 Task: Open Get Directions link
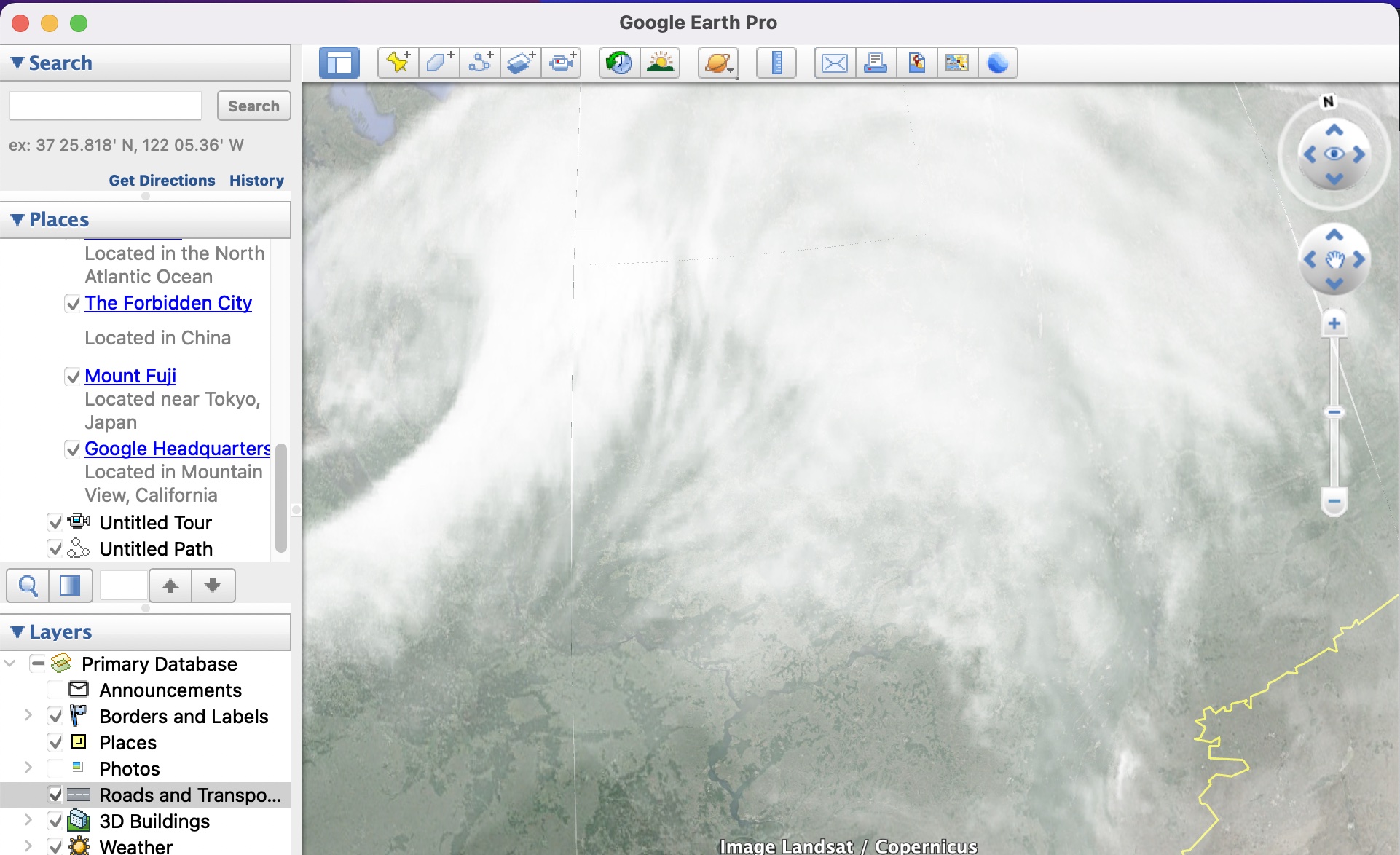162,181
